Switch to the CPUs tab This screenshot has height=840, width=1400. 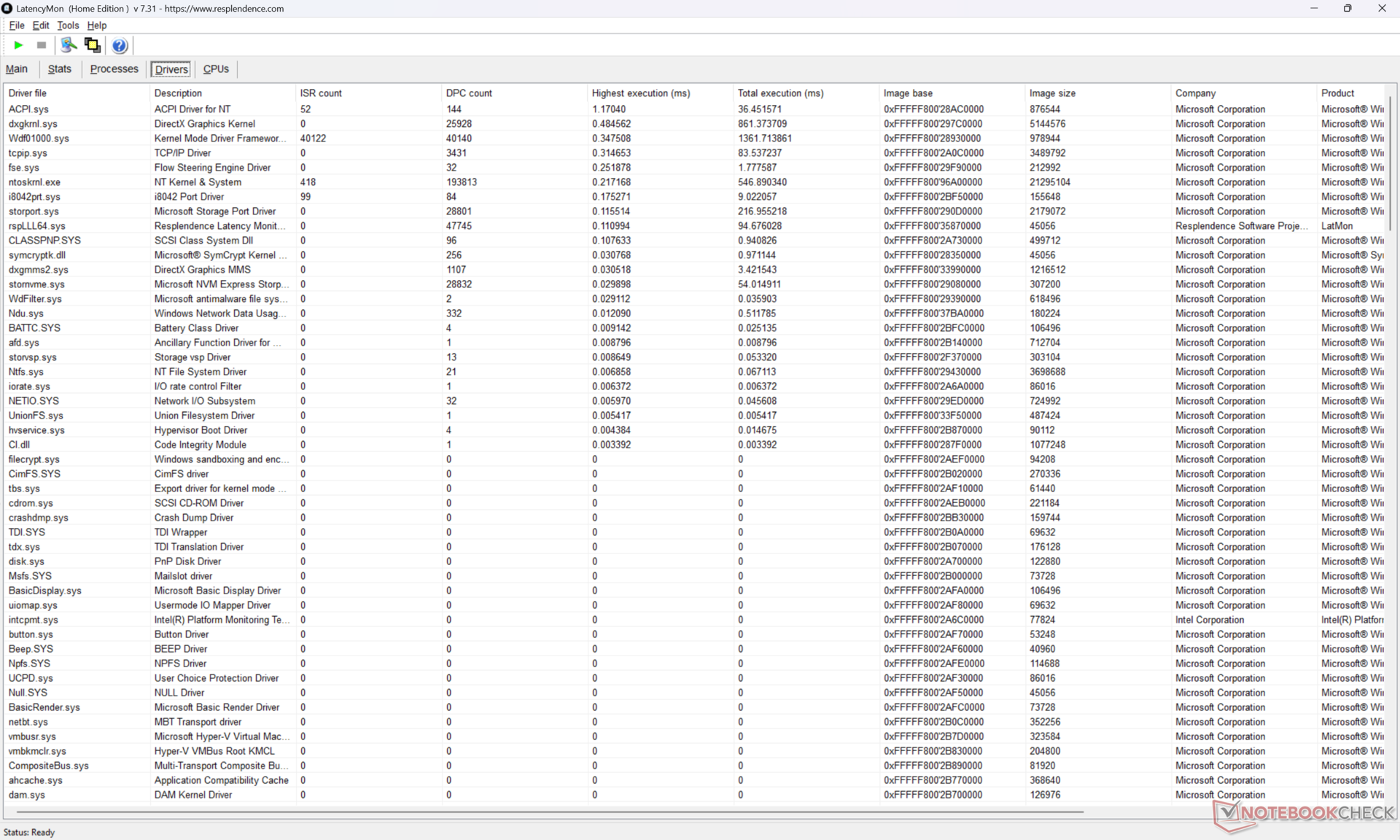click(x=216, y=69)
